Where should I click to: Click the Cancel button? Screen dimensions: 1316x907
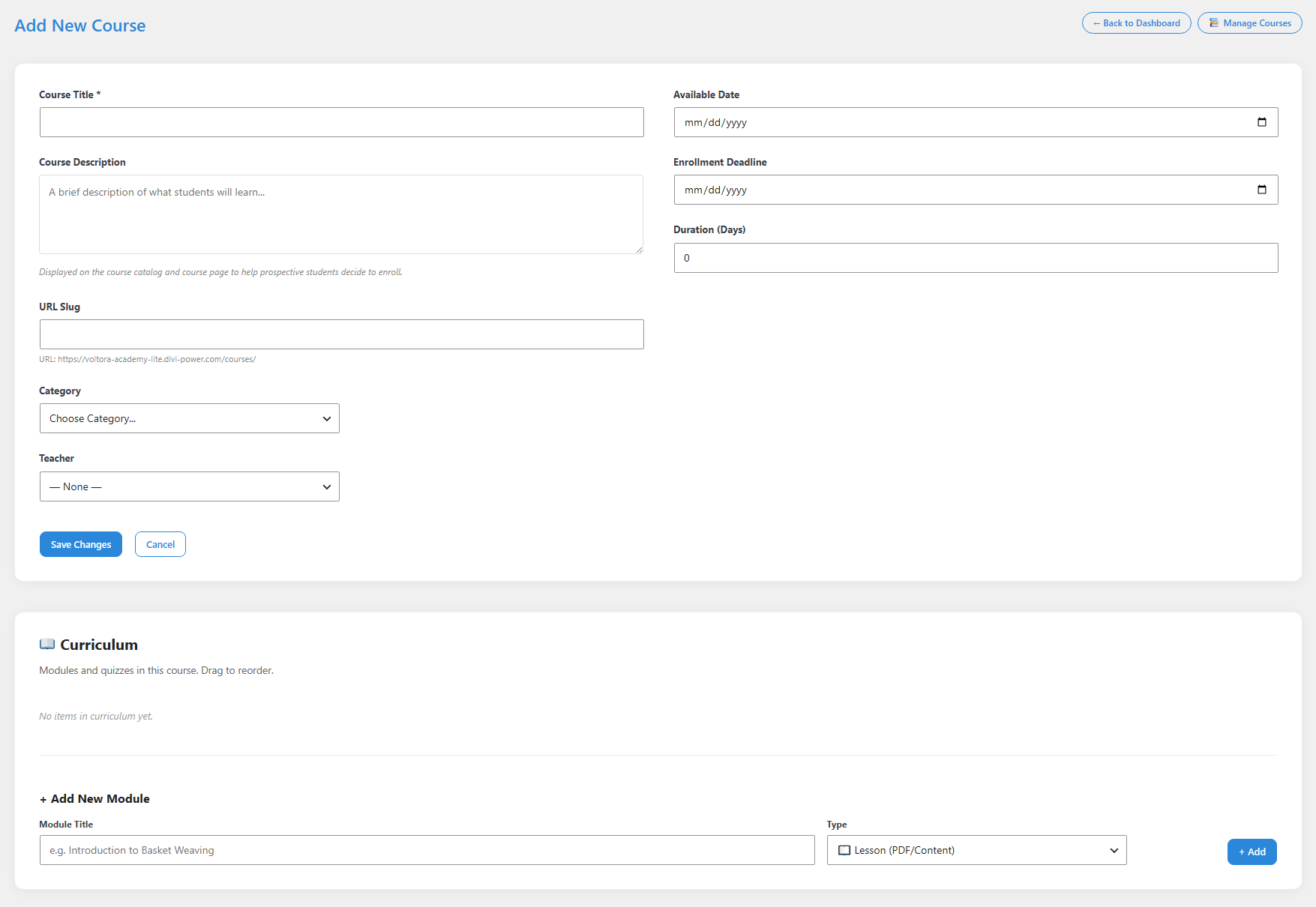(160, 544)
